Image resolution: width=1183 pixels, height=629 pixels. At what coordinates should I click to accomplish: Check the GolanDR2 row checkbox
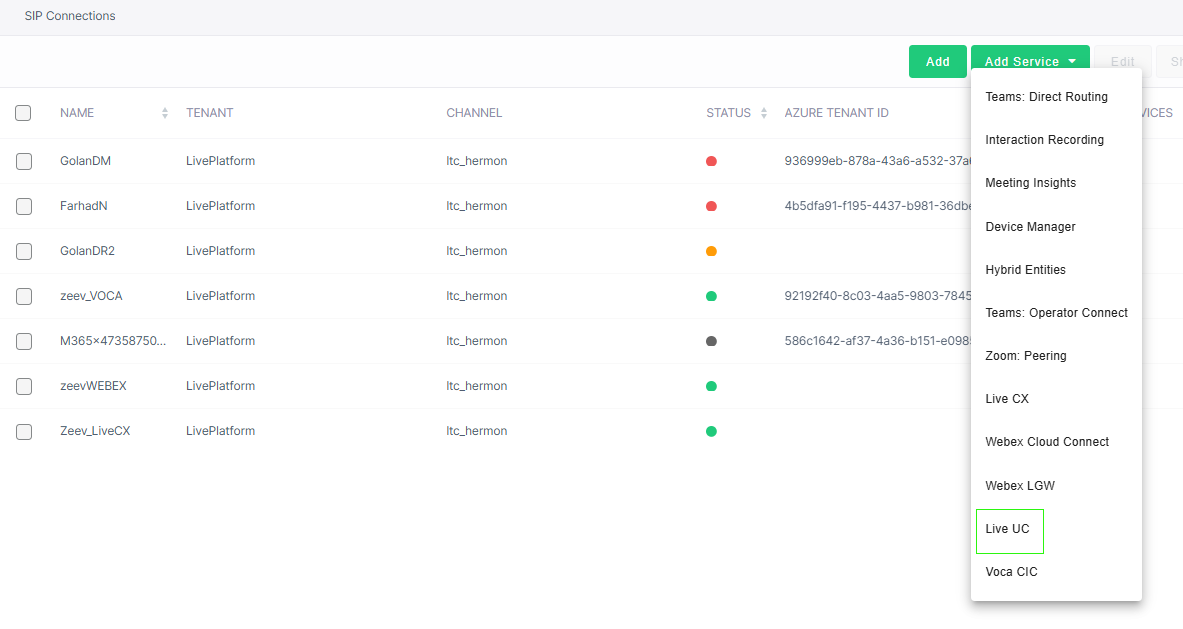pos(24,251)
